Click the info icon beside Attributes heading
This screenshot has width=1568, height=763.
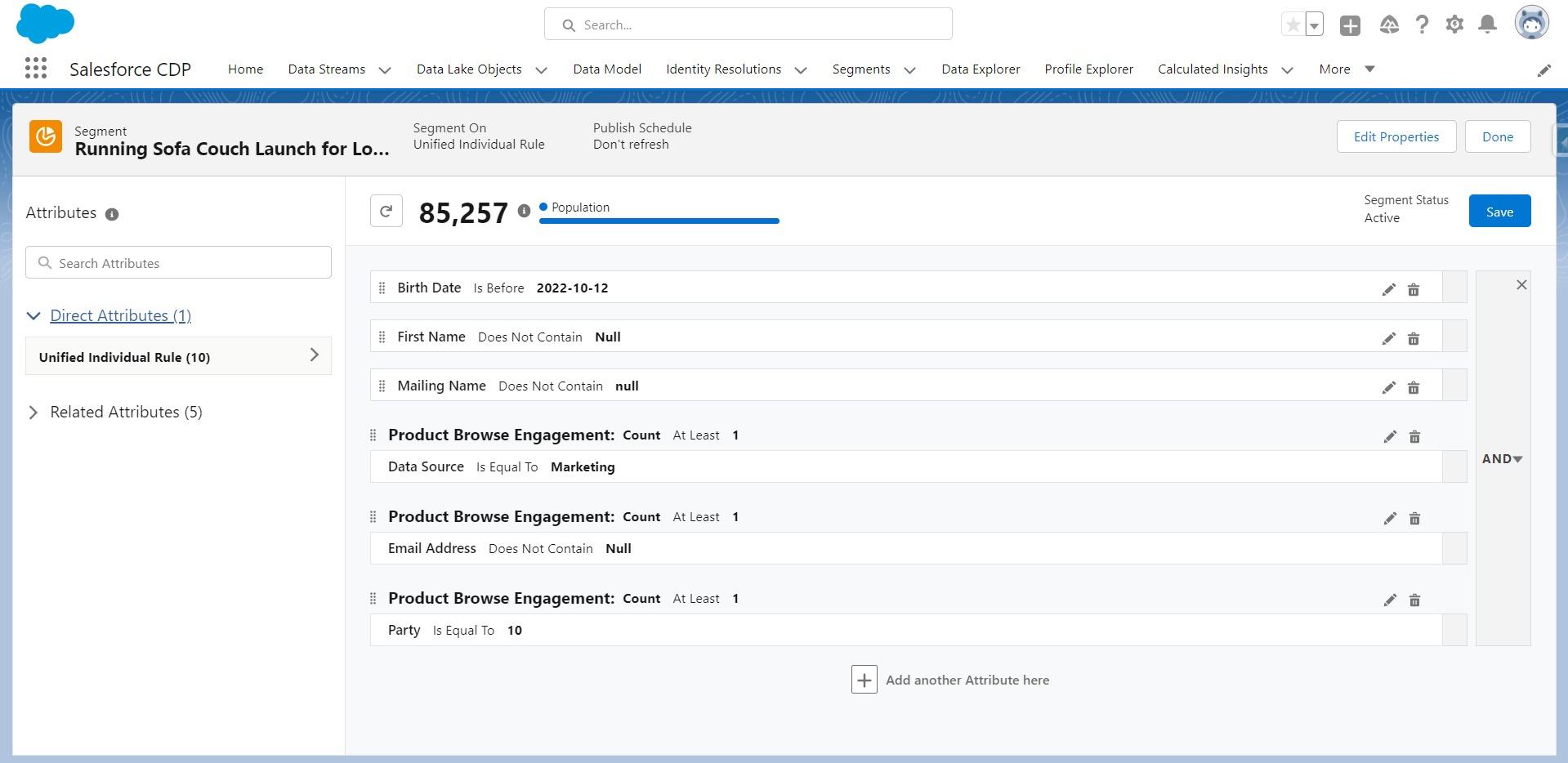pyautogui.click(x=112, y=214)
